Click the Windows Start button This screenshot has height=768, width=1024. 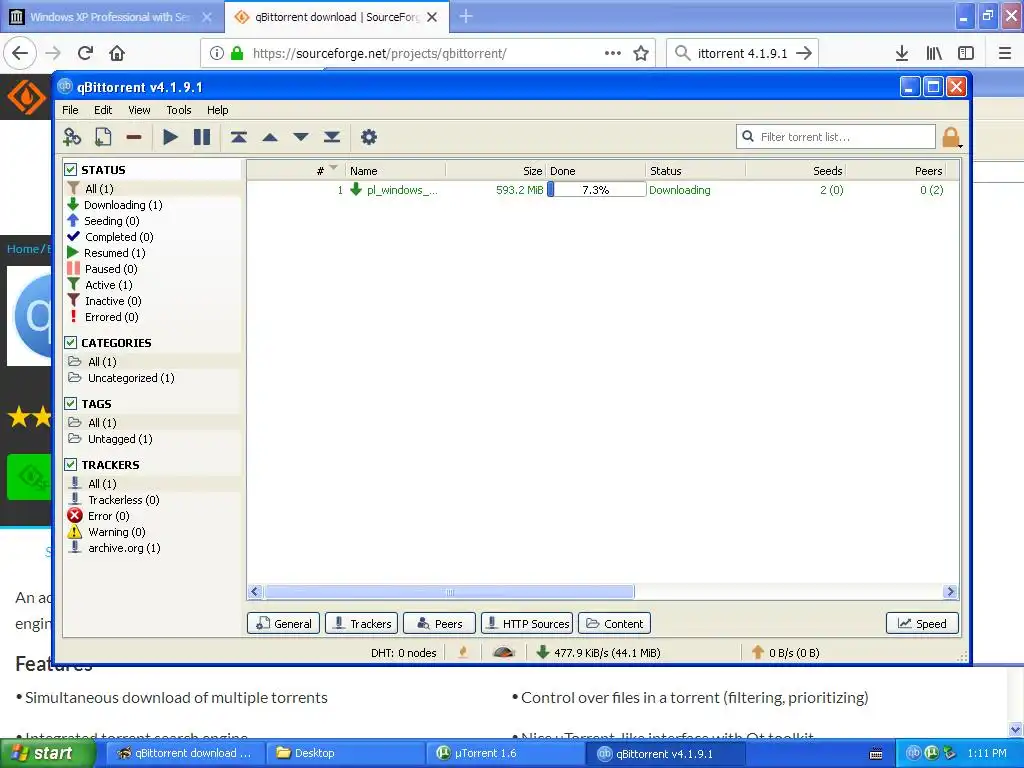48,753
